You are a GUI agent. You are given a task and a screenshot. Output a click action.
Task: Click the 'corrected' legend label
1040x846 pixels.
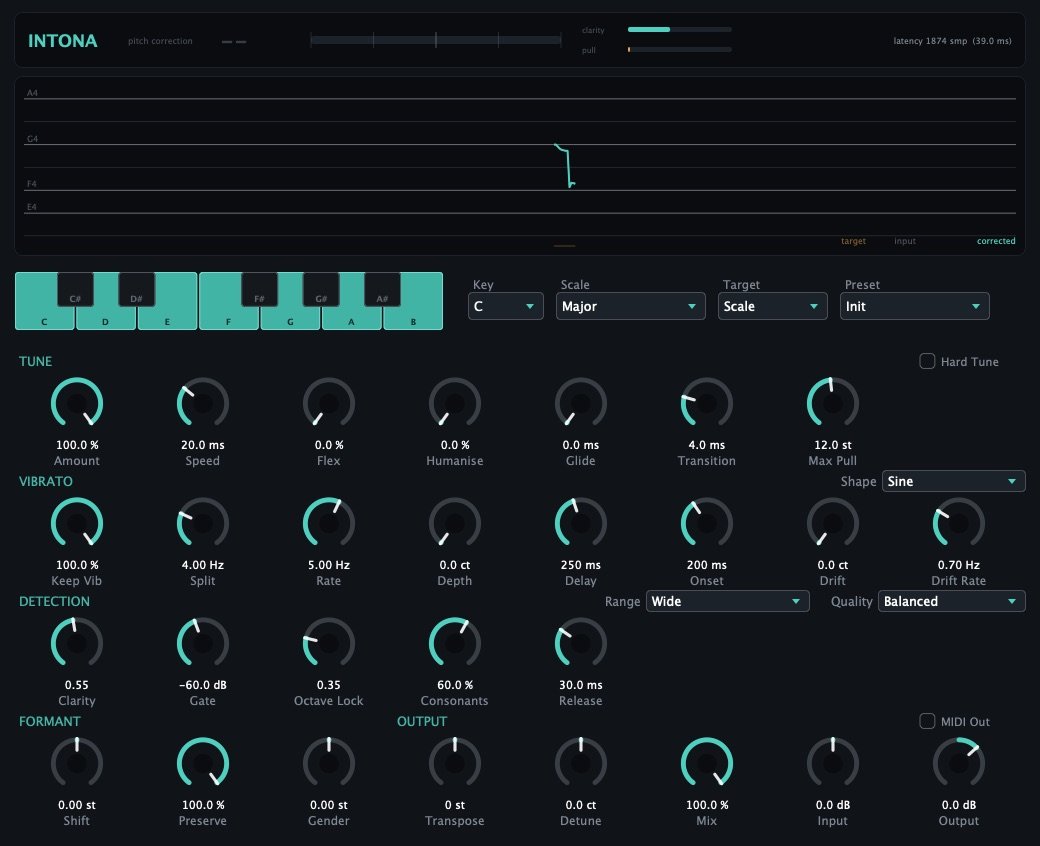tap(996, 241)
